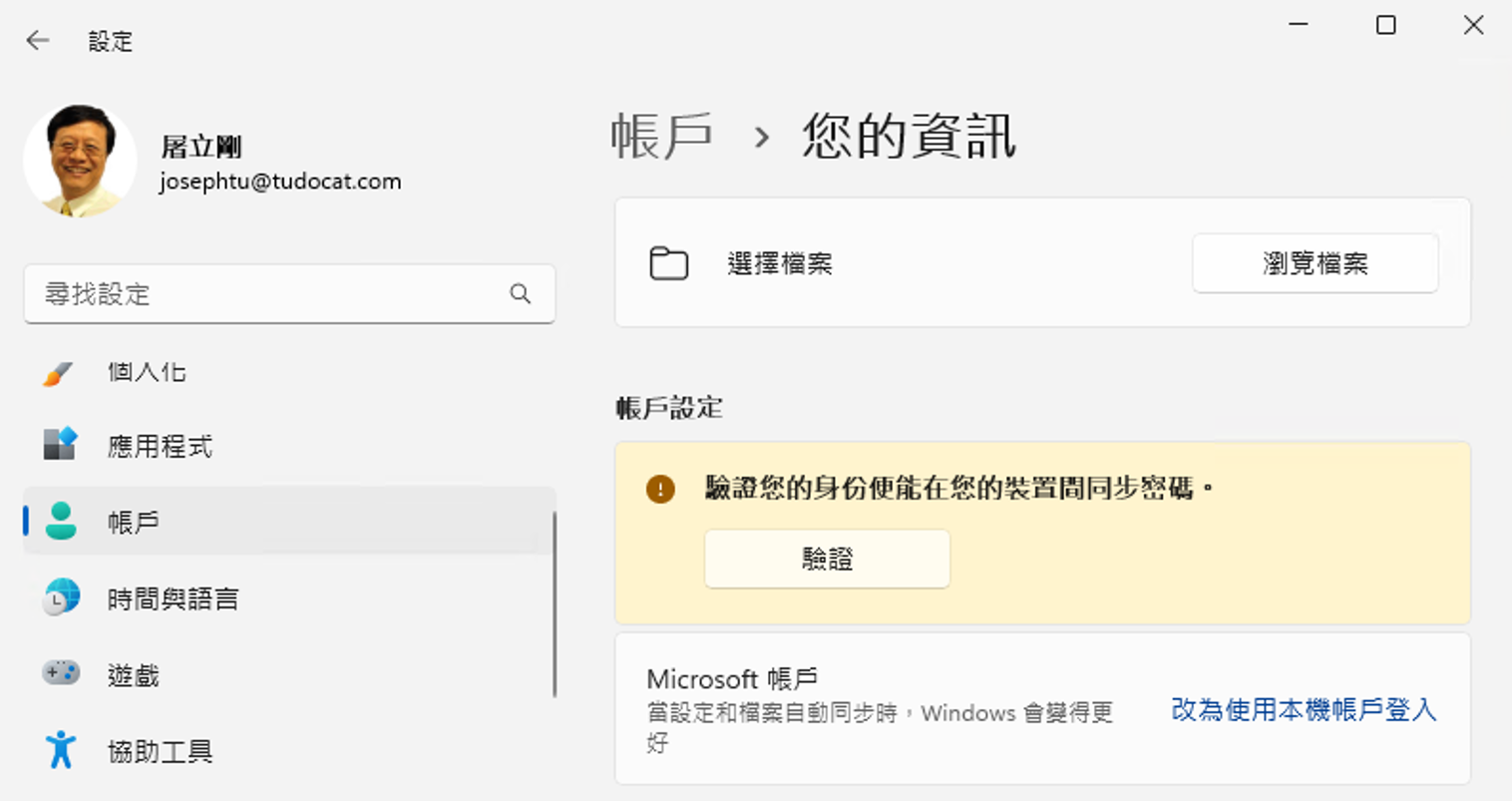Maximize the Settings window
The height and width of the screenshot is (801, 1512).
pos(1385,25)
